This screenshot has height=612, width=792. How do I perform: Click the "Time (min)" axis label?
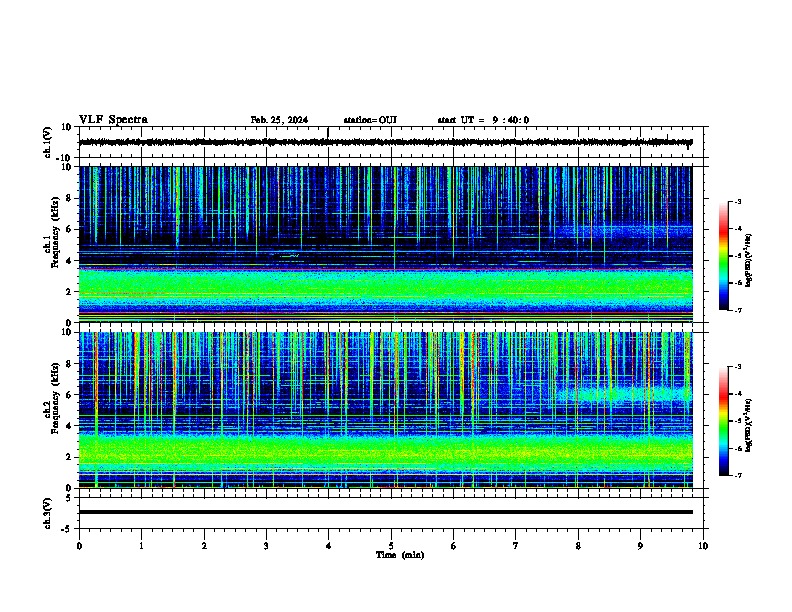click(x=400, y=555)
